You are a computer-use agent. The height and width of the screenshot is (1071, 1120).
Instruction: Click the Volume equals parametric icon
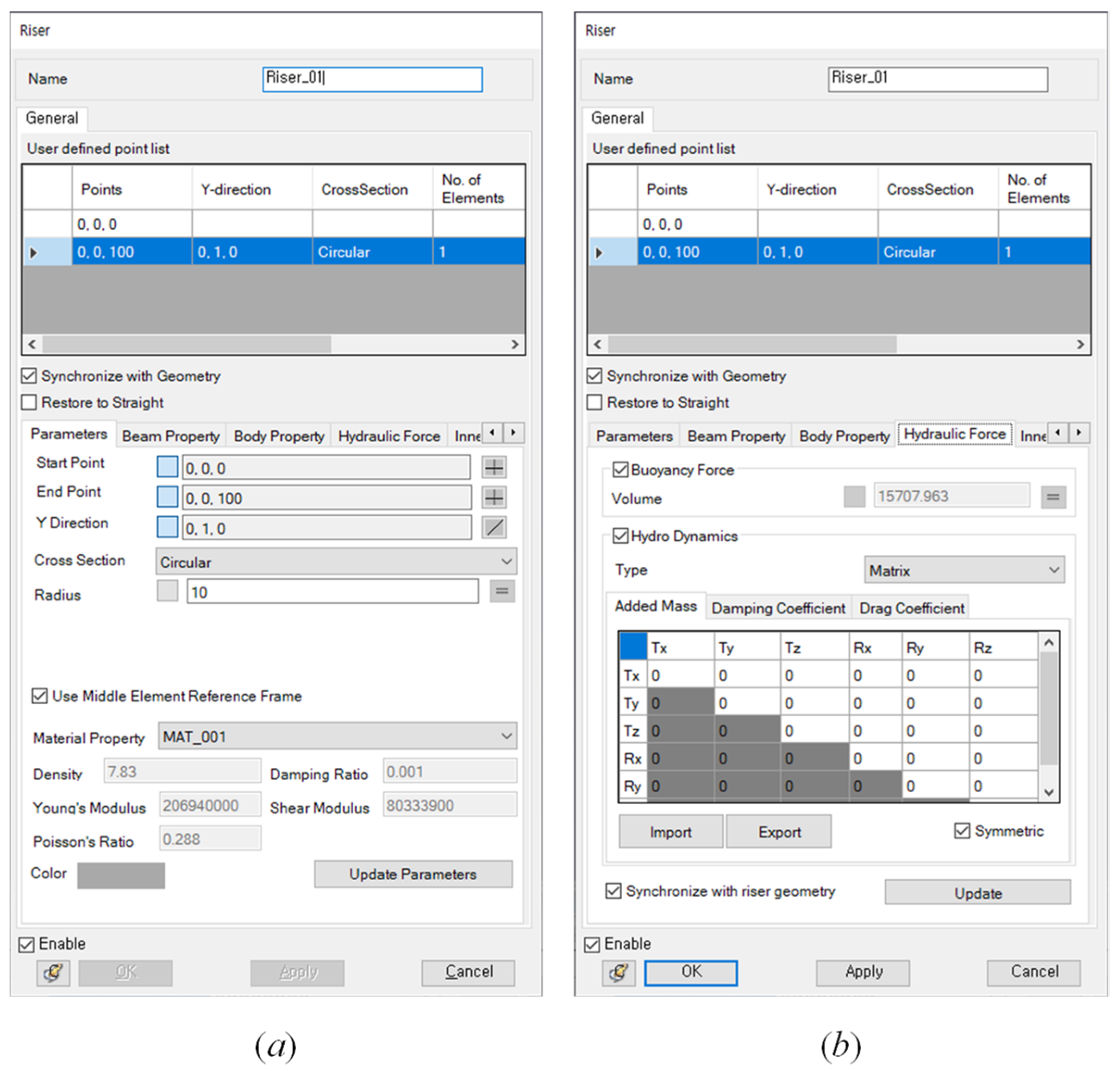[x=1053, y=497]
